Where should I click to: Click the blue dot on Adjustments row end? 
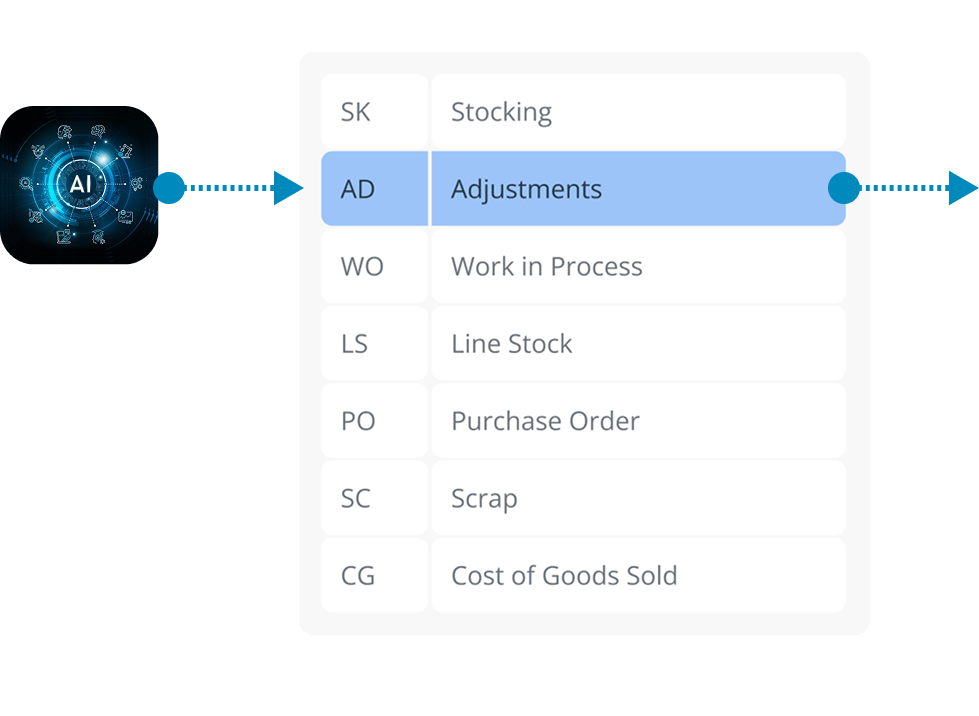[844, 187]
